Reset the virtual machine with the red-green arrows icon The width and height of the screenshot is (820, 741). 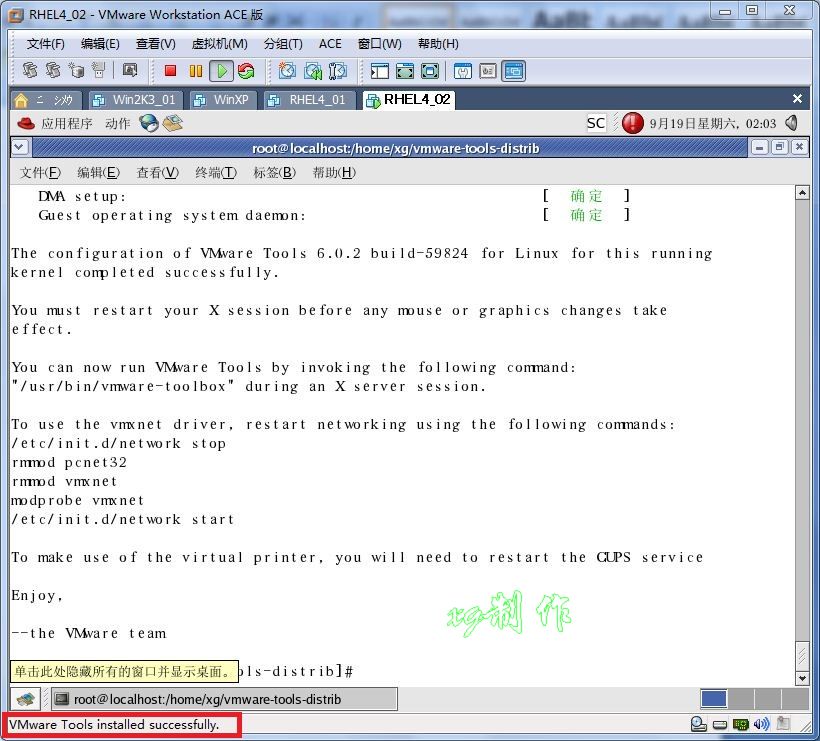(246, 71)
